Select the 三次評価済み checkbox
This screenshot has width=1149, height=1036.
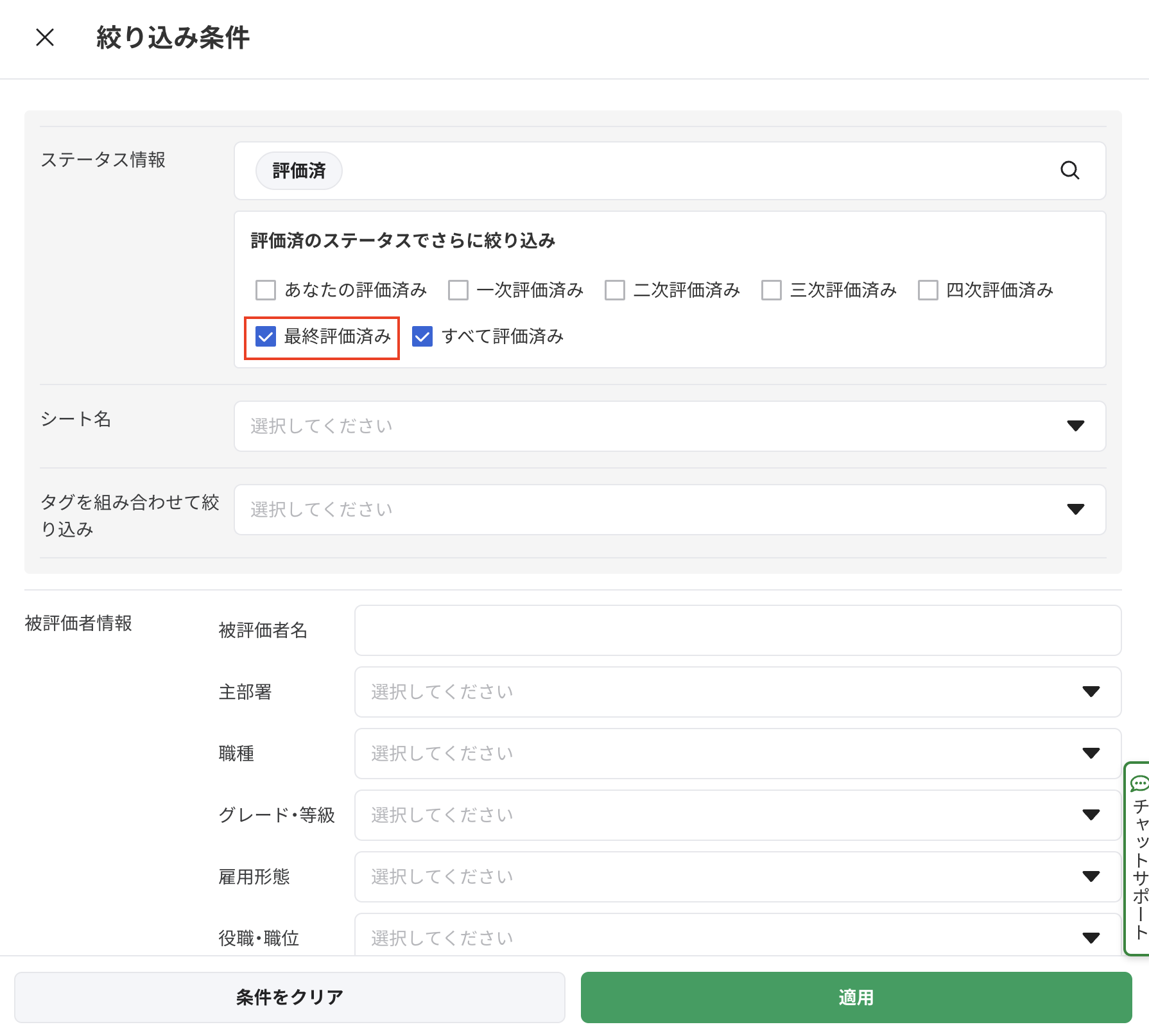coord(772,290)
